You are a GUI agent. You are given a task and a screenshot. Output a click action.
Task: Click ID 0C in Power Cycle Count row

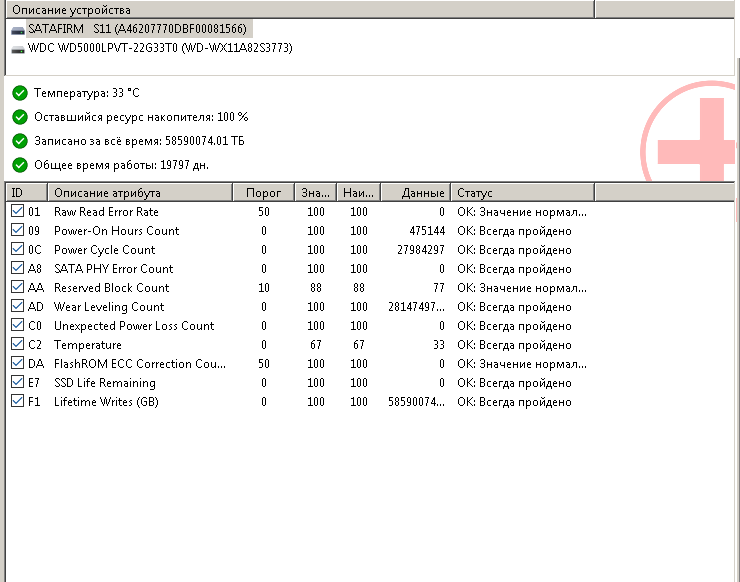(x=35, y=250)
